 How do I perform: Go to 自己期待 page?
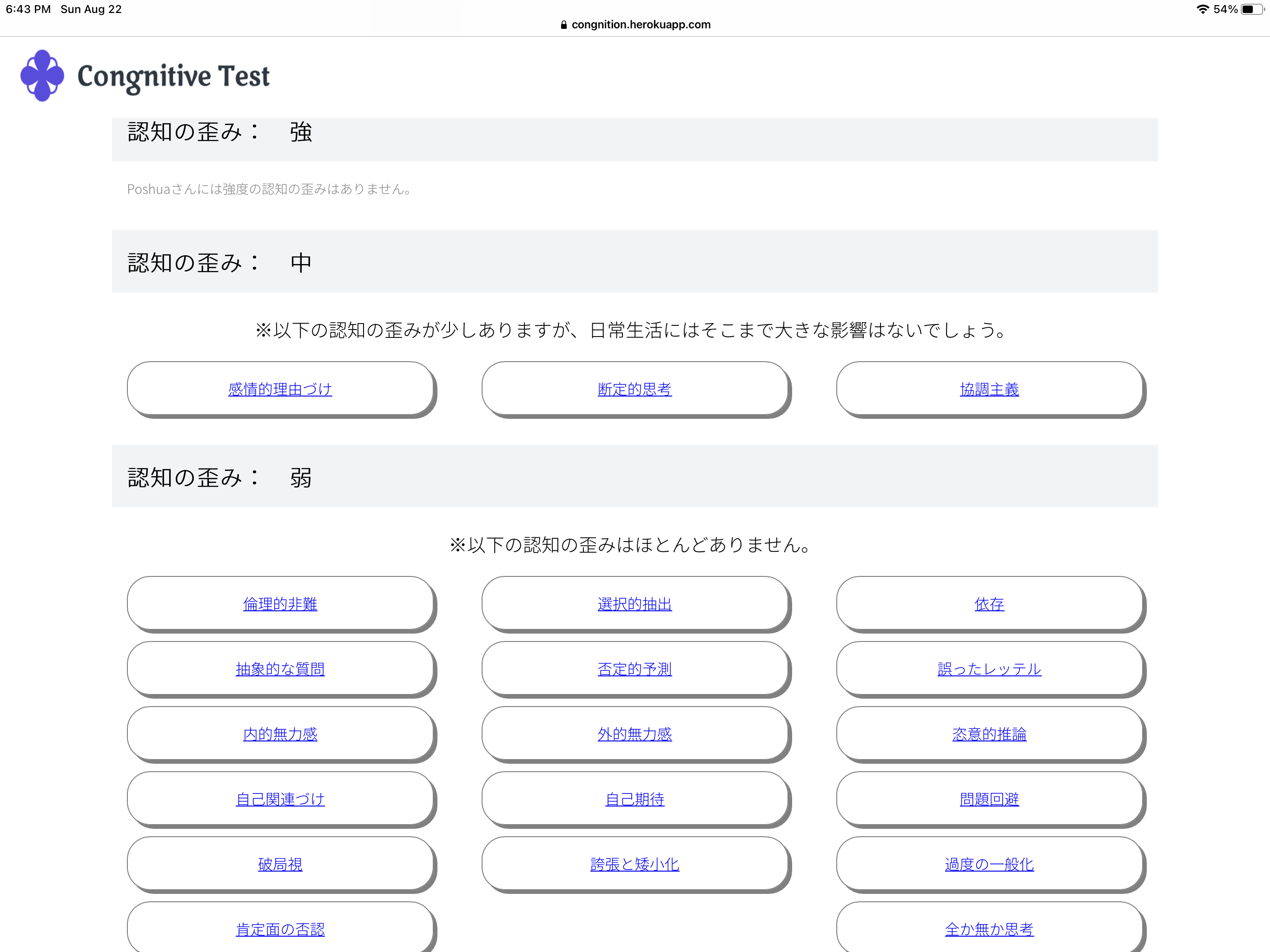point(635,799)
